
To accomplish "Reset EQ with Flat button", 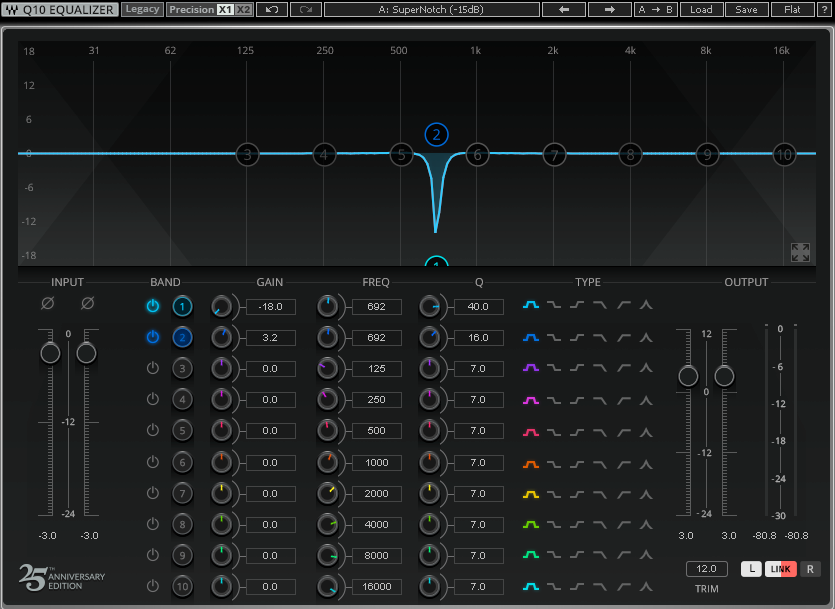I will 792,10.
